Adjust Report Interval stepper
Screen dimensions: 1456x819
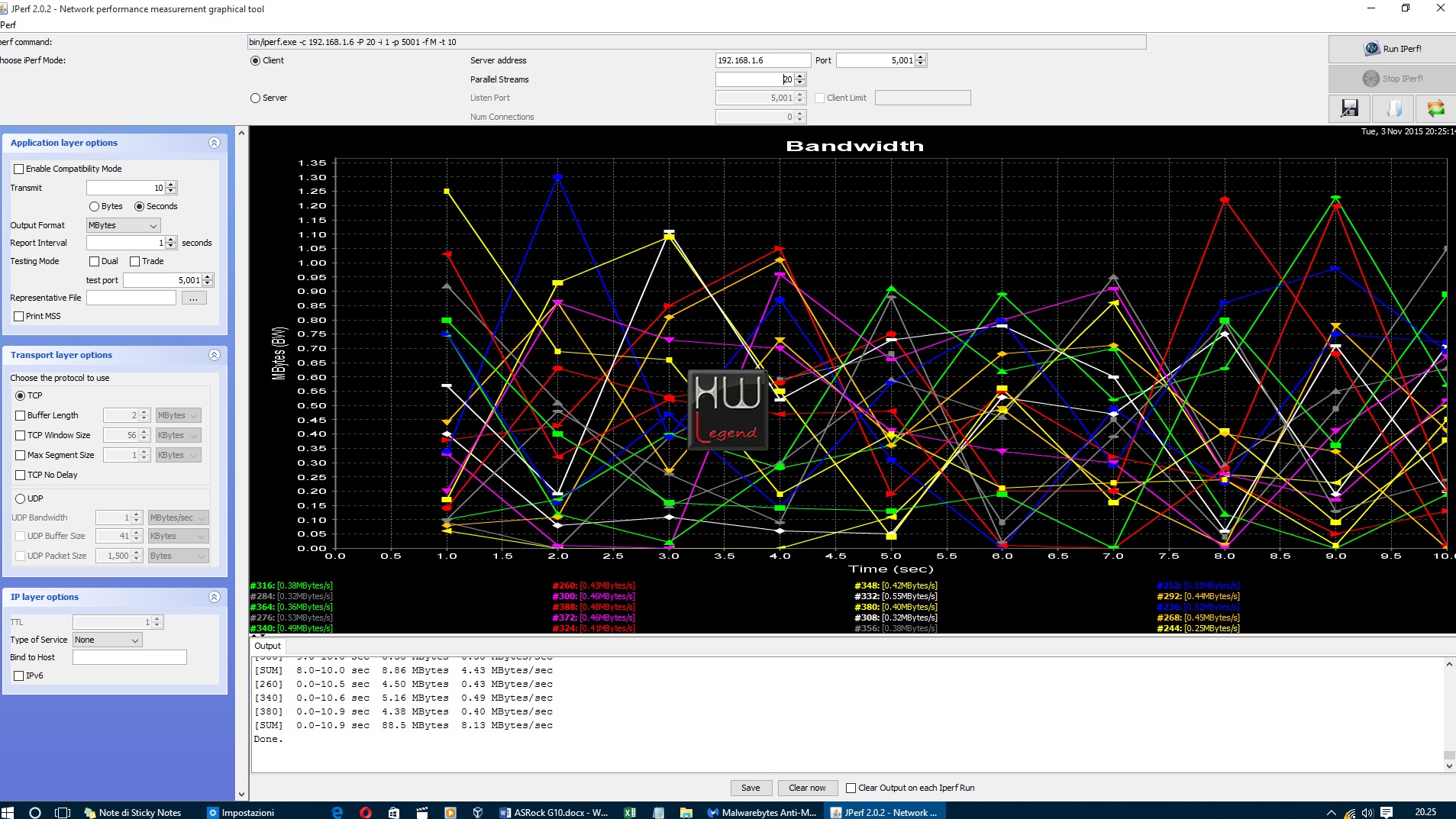(x=171, y=243)
